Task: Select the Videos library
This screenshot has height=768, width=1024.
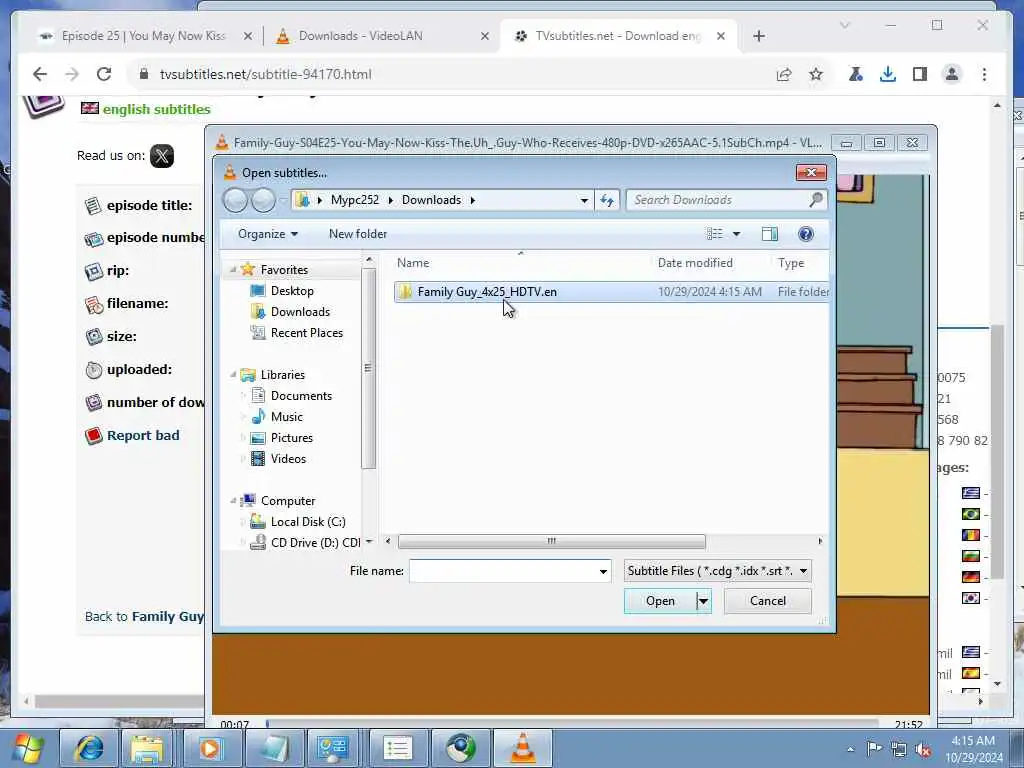Action: [x=288, y=458]
